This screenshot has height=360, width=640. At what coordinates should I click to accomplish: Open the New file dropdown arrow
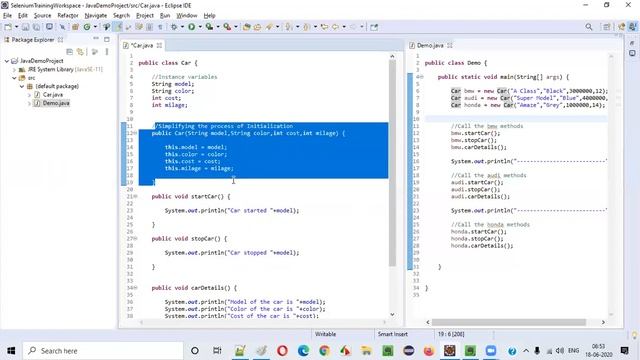(x=17, y=27)
